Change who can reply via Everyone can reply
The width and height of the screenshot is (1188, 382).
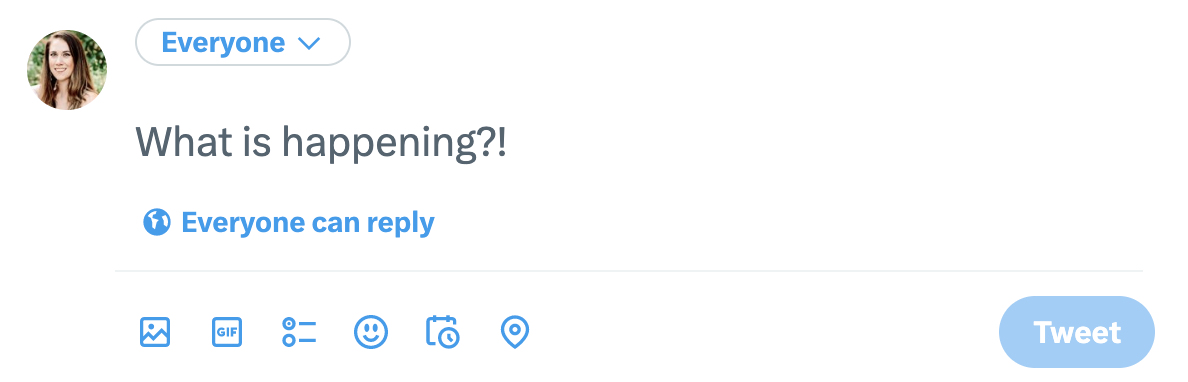tap(289, 223)
